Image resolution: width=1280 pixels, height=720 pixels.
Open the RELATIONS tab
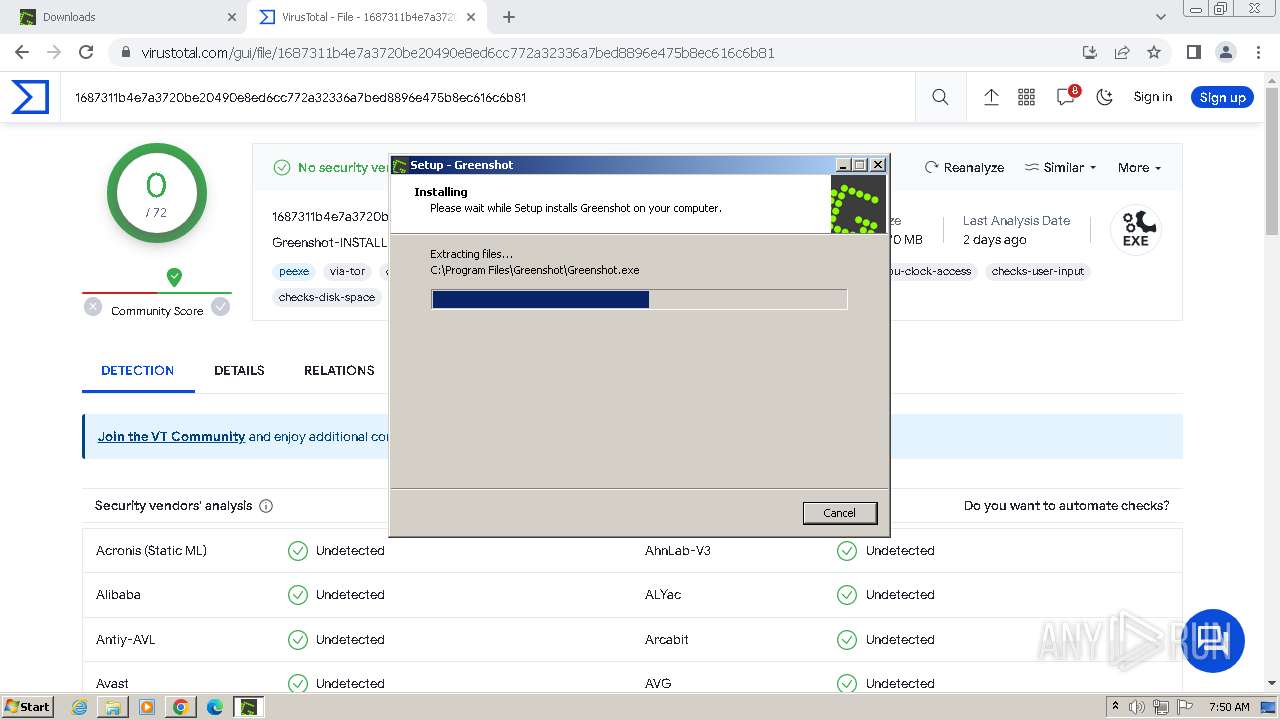pos(339,371)
